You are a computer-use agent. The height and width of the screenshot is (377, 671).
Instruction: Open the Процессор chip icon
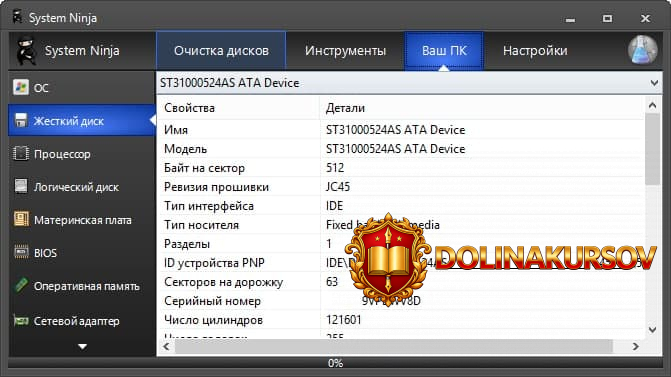(x=21, y=154)
